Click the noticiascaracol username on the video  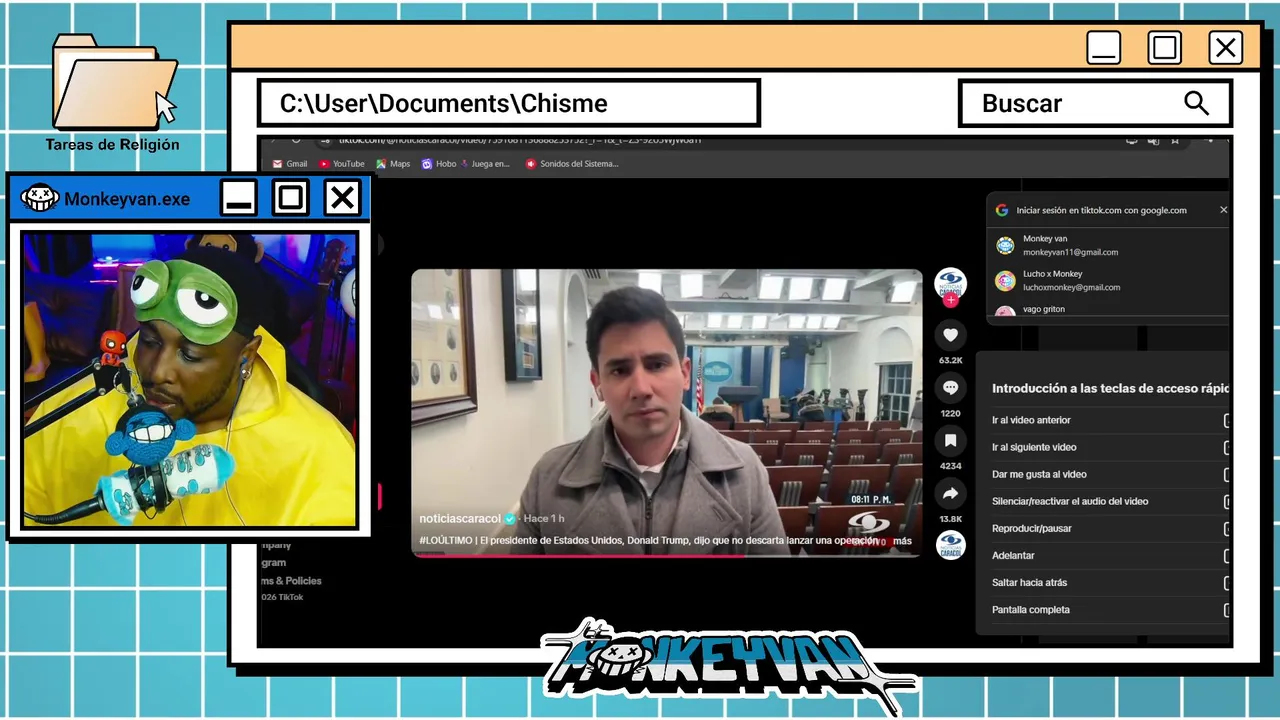coord(460,518)
